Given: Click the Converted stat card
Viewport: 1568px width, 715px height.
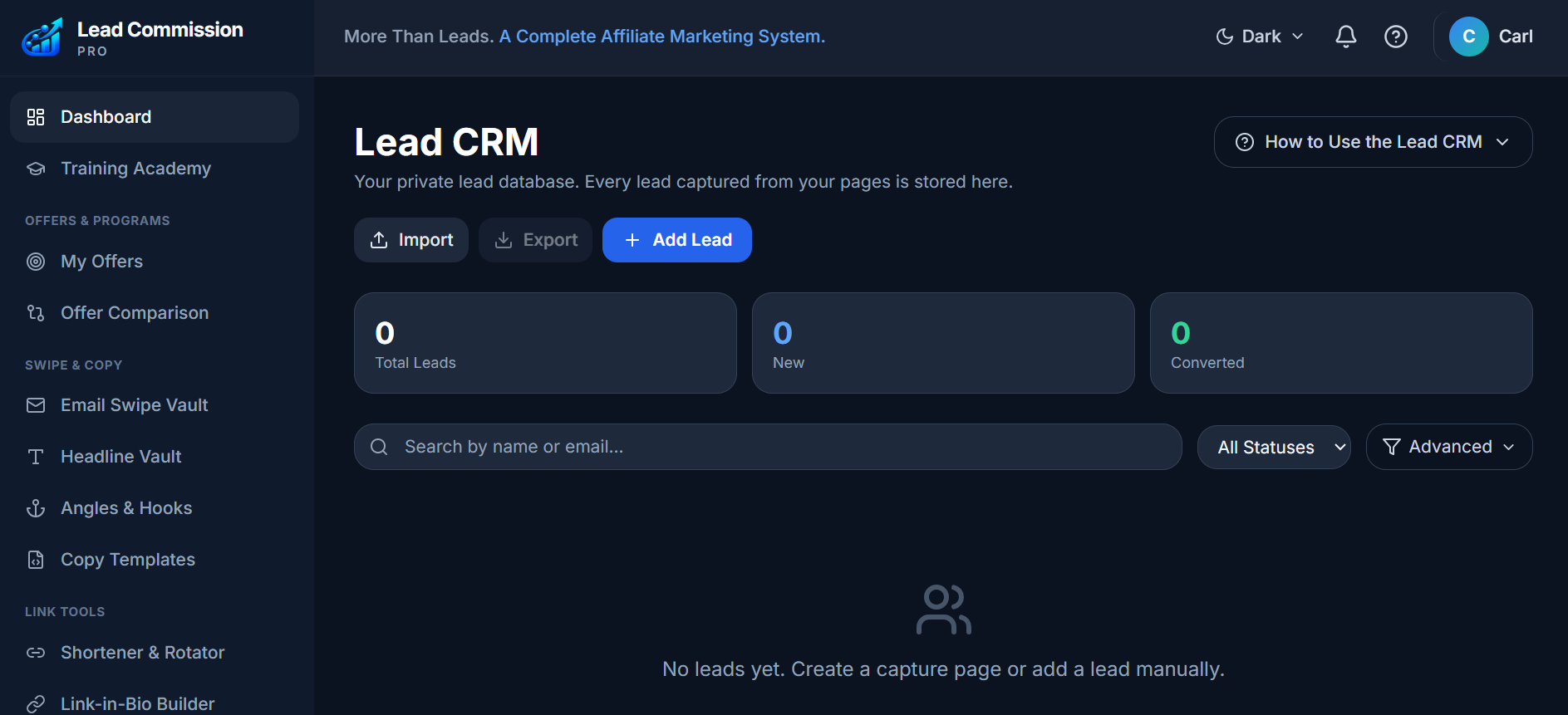Looking at the screenshot, I should pyautogui.click(x=1341, y=343).
